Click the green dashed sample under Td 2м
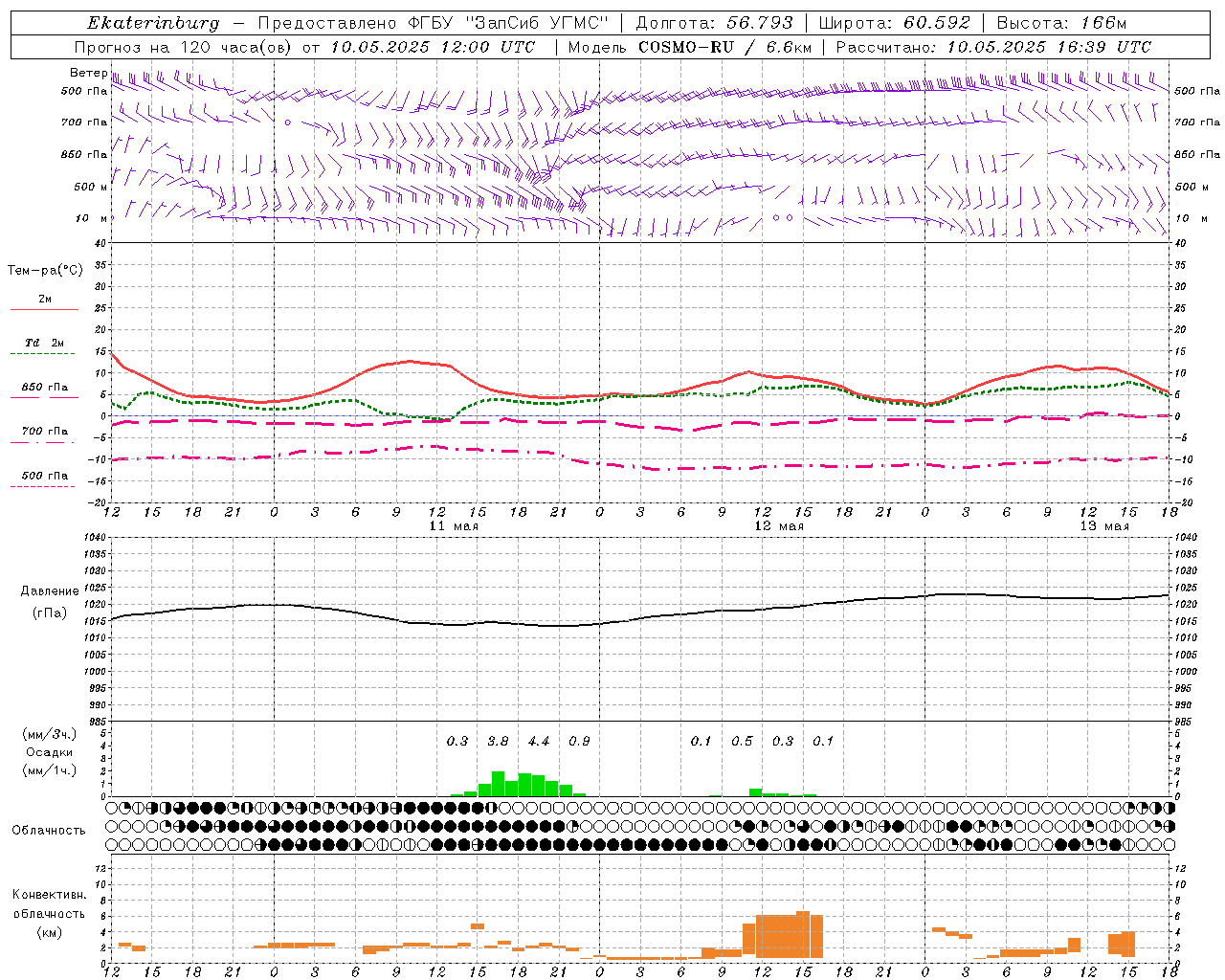 click(x=42, y=354)
